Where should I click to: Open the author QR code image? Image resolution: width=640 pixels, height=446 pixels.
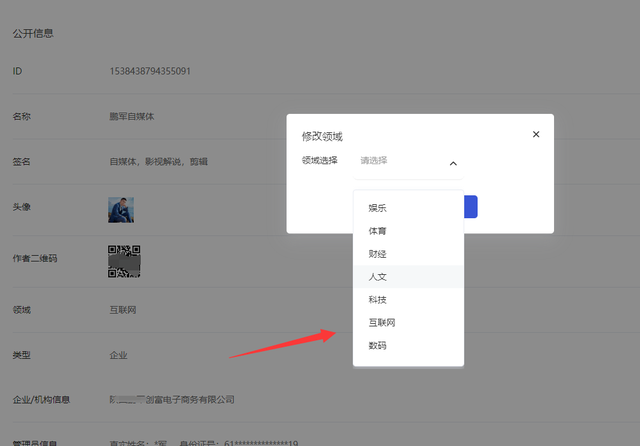pos(124,260)
